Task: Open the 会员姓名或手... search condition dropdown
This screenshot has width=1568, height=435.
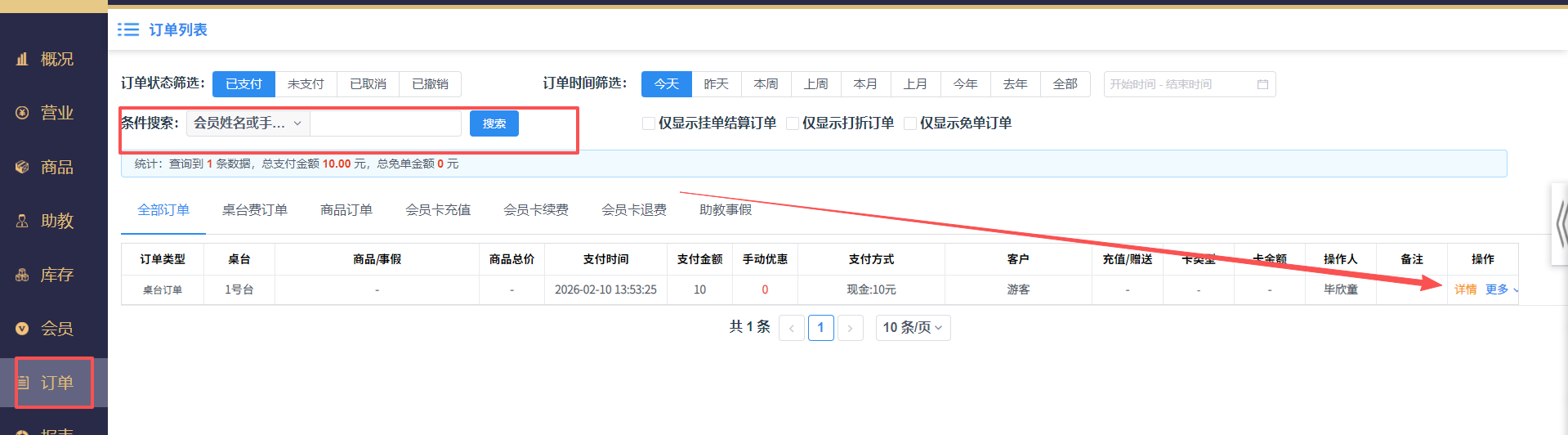Action: coord(248,123)
